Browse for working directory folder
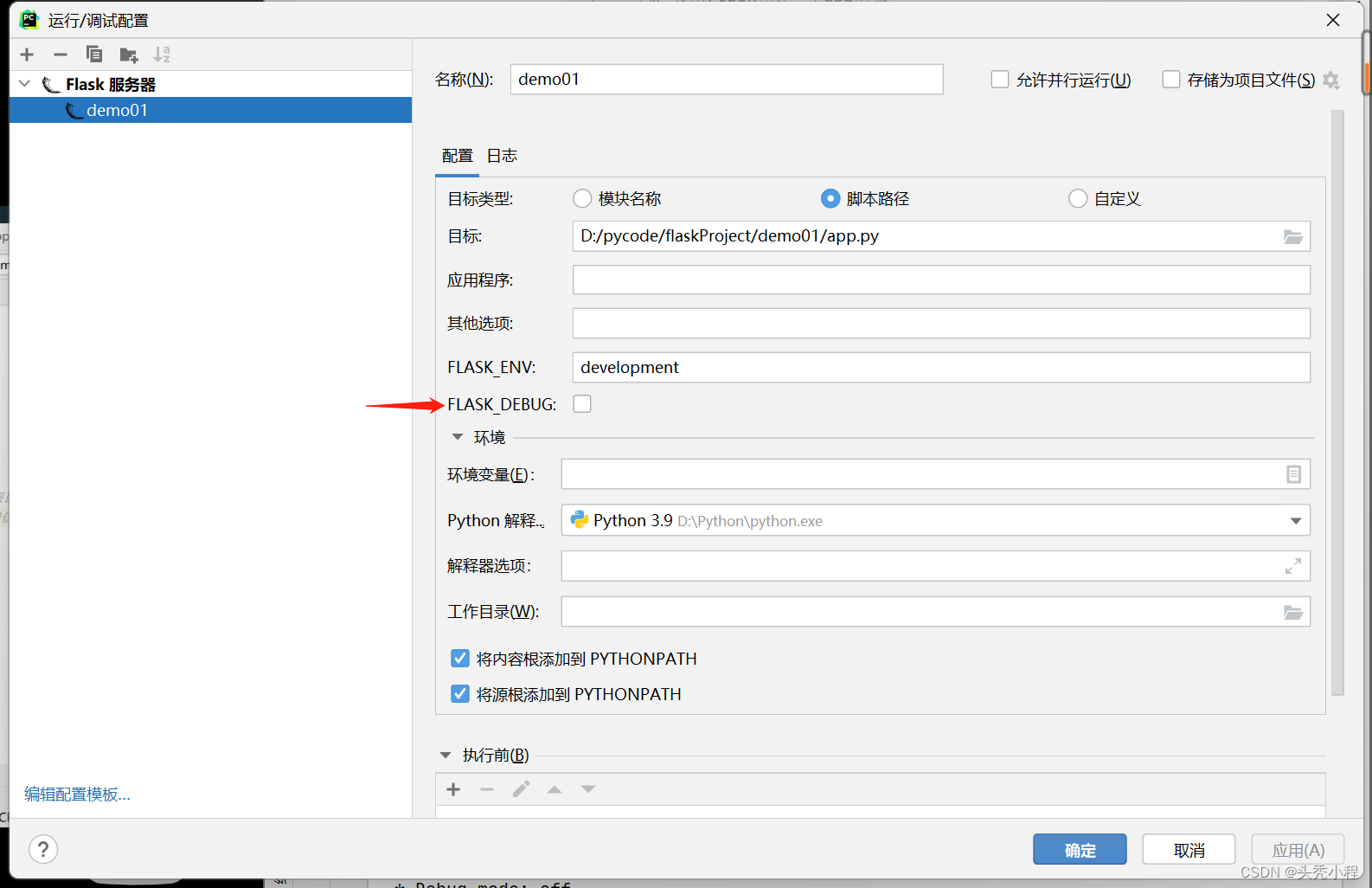Viewport: 1372px width, 888px height. (1293, 612)
